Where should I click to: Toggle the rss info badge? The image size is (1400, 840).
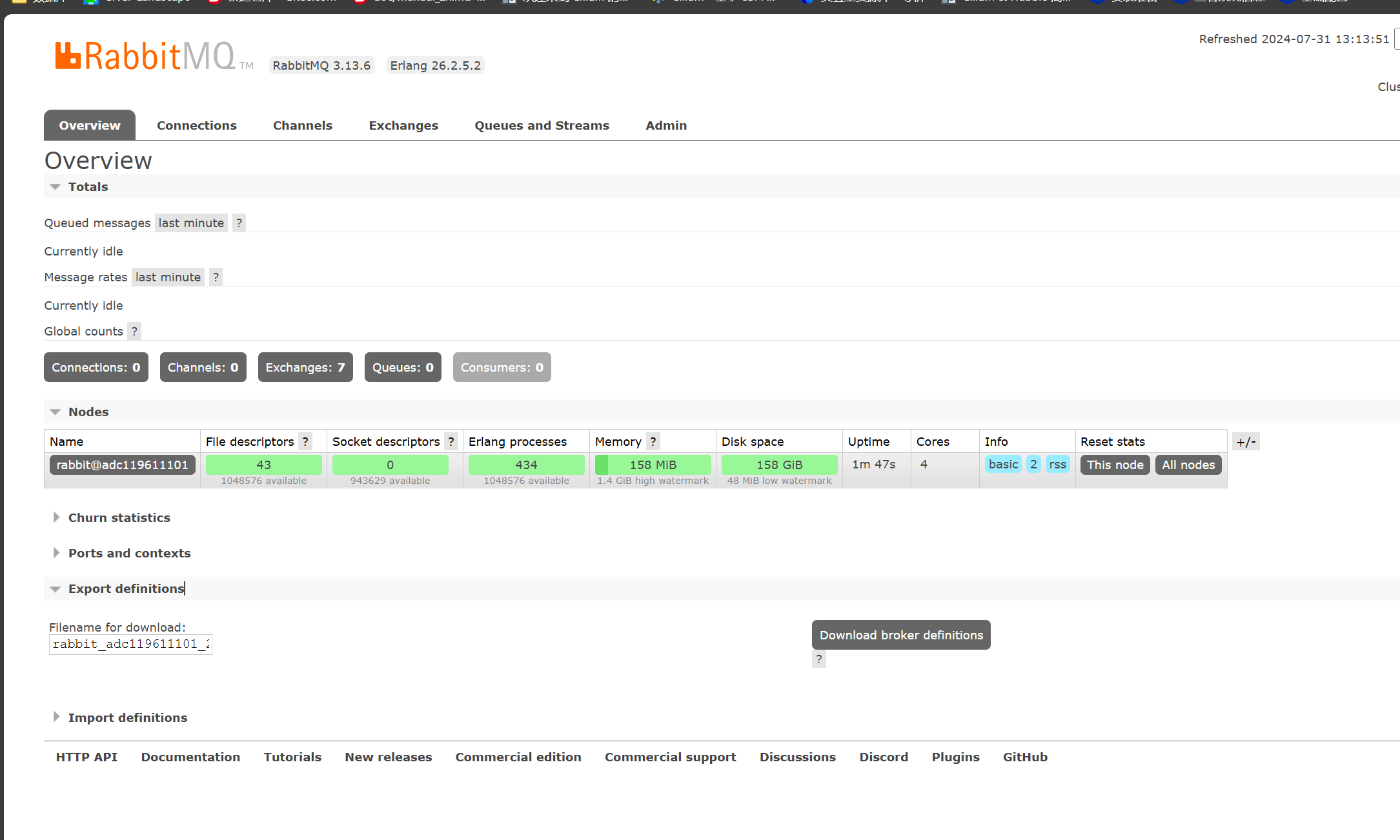(1057, 465)
